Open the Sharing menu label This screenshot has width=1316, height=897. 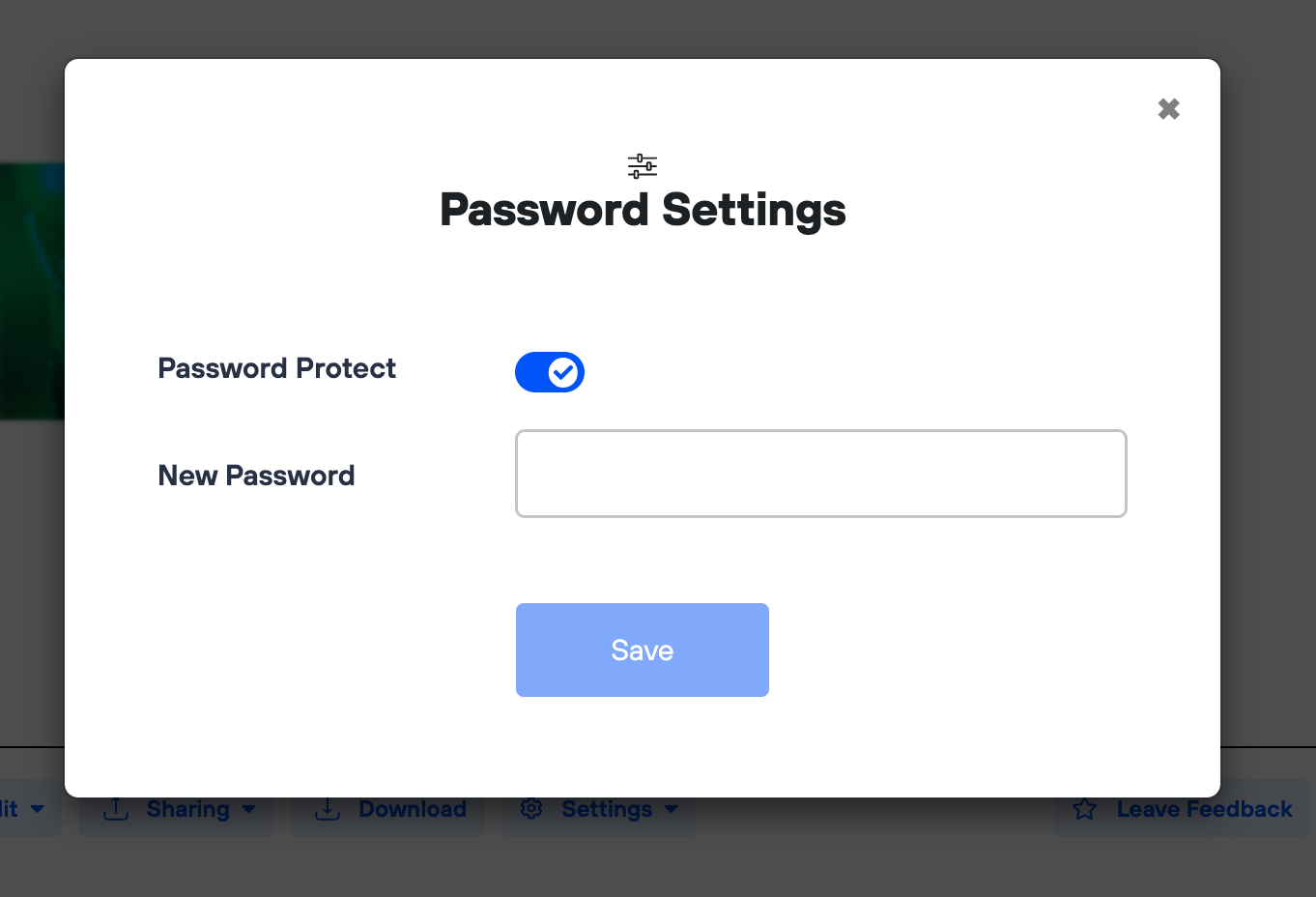[188, 809]
